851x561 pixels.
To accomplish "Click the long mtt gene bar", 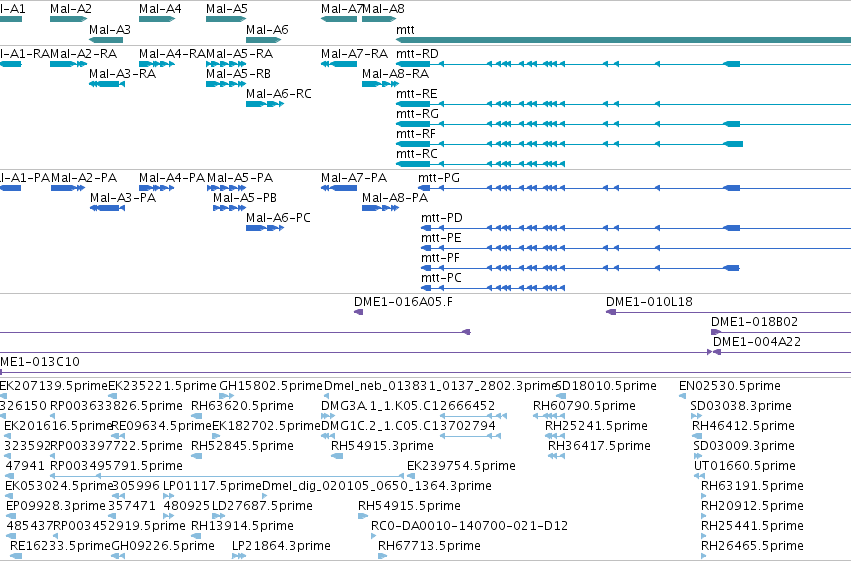I will click(623, 40).
